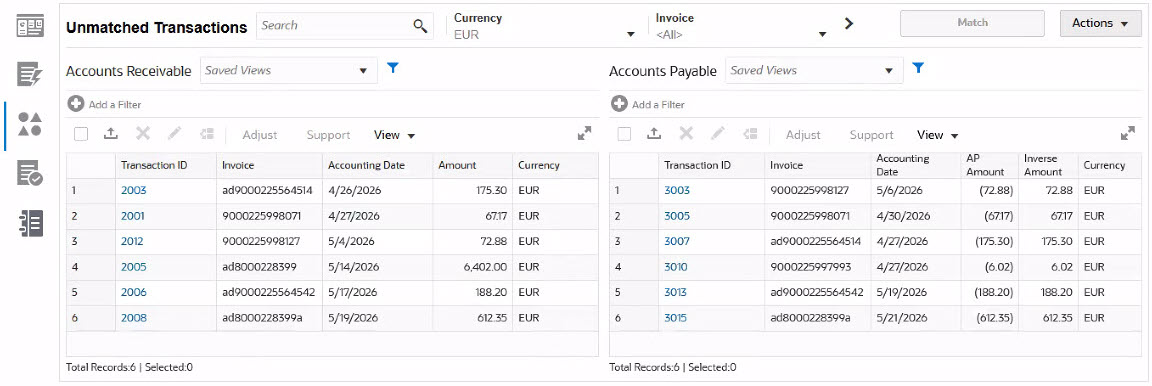Viewport: 1152px width, 386px height.
Task: Open transaction ID 2012 link
Action: coord(132,241)
